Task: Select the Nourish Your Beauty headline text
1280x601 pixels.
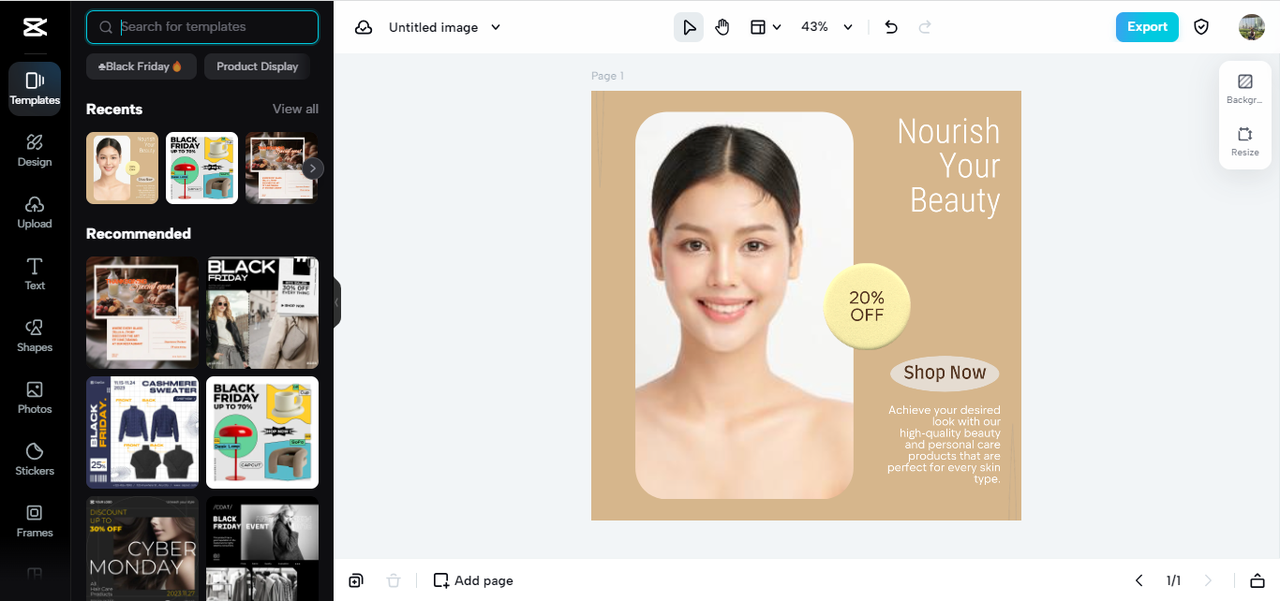Action: tap(948, 166)
